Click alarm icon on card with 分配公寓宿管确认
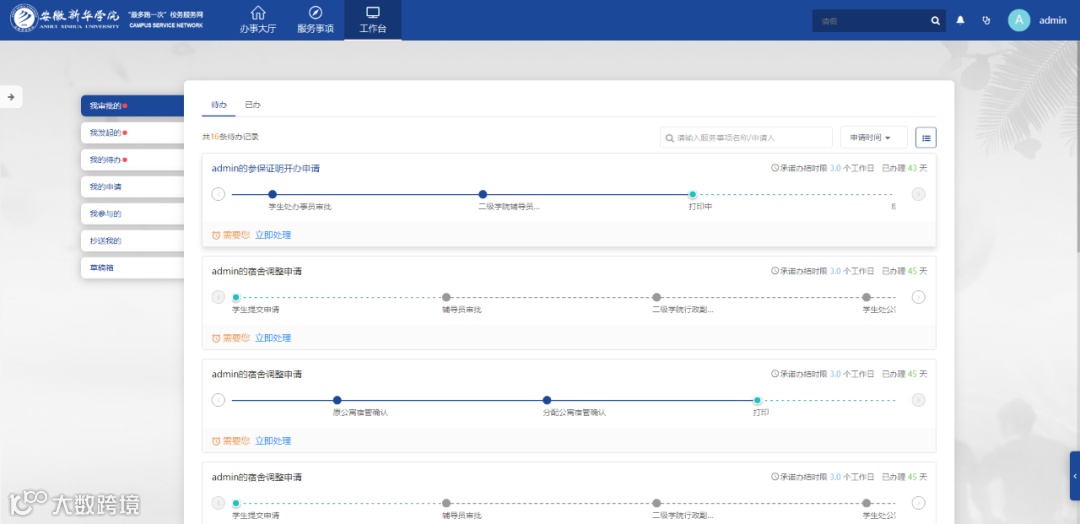The height and width of the screenshot is (524, 1080). click(x=216, y=441)
